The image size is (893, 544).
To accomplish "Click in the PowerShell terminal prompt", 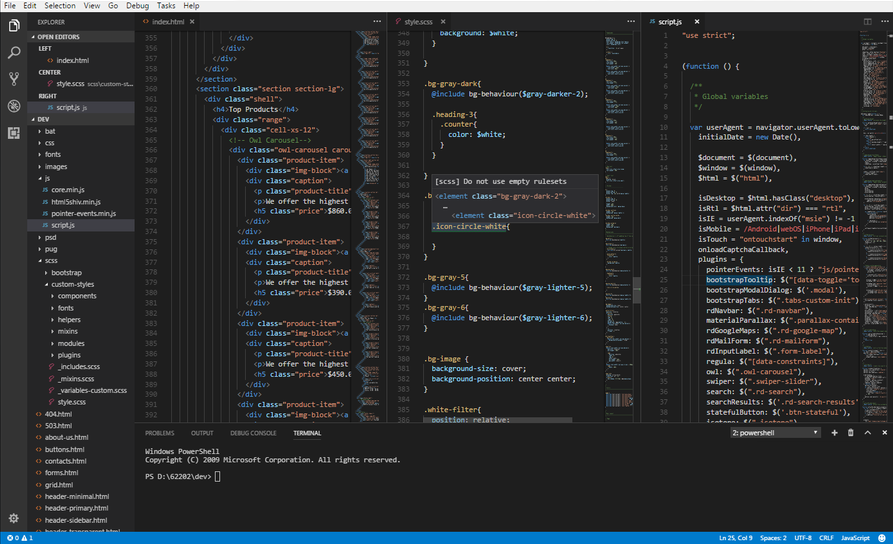I will pos(218,476).
